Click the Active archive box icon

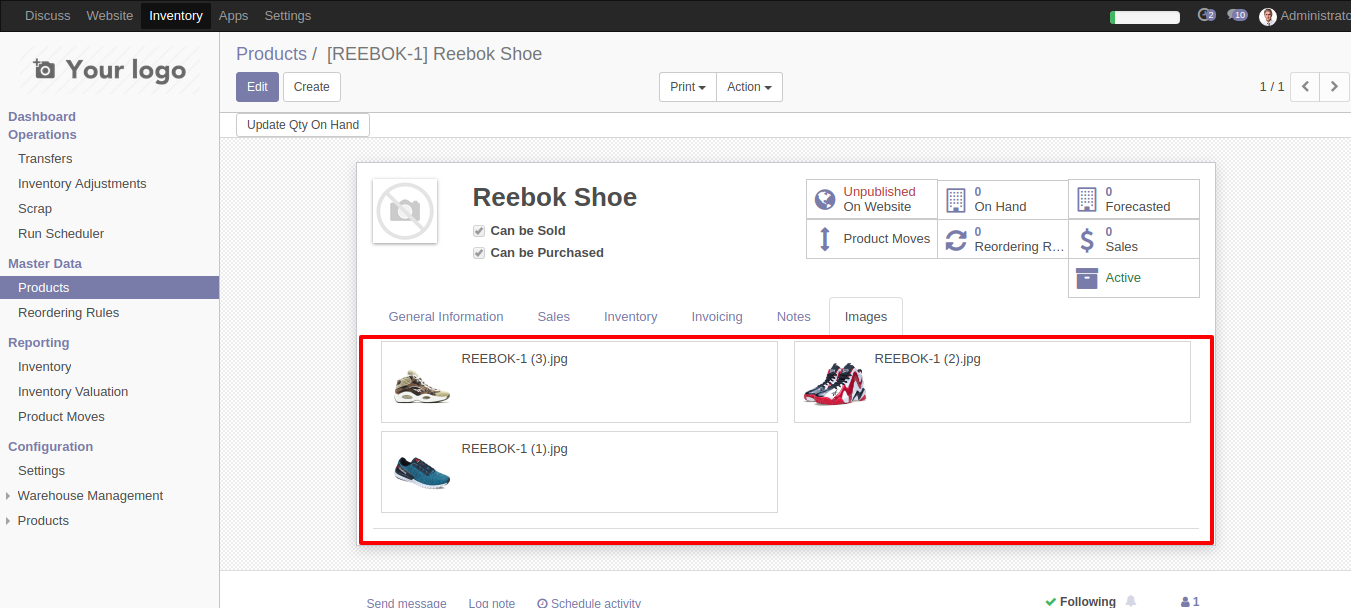tap(1087, 278)
